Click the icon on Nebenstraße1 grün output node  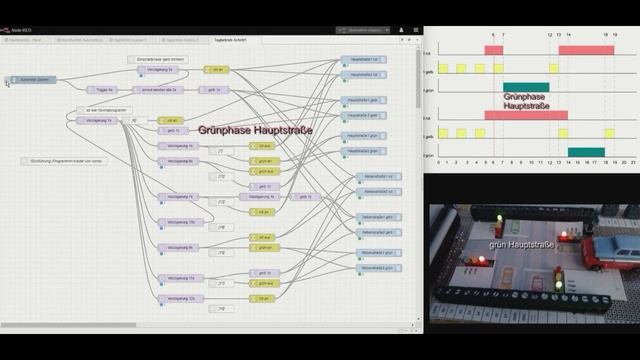(x=398, y=253)
